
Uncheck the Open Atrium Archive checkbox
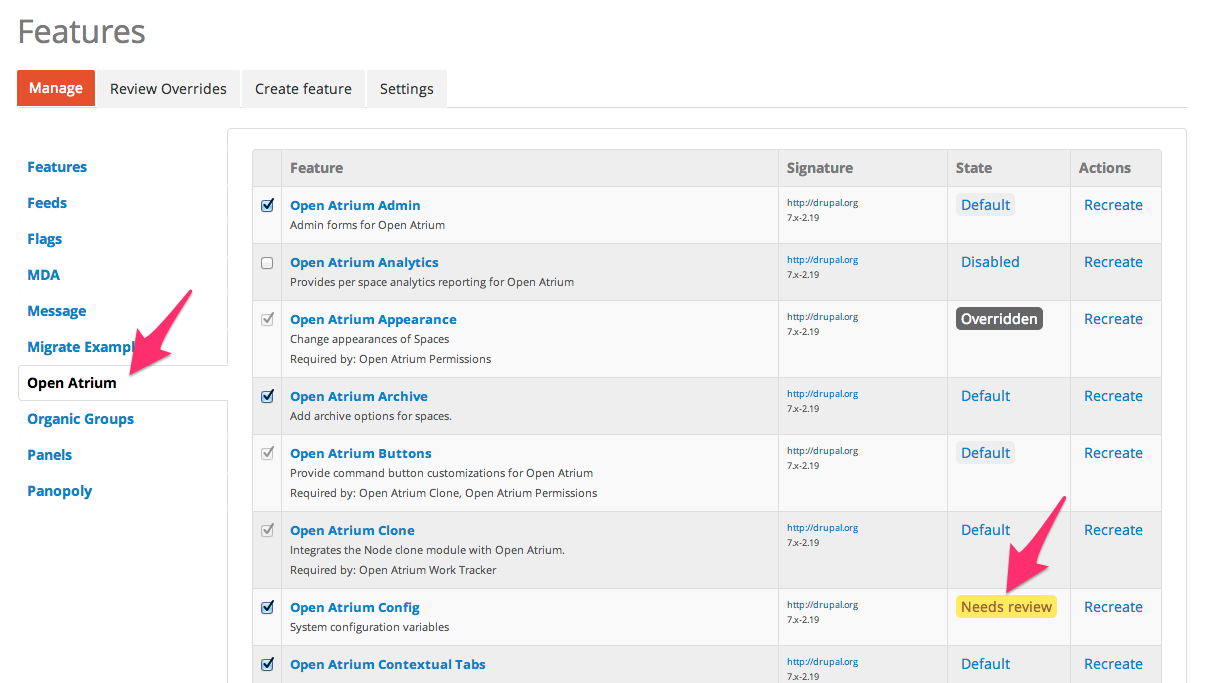point(267,396)
